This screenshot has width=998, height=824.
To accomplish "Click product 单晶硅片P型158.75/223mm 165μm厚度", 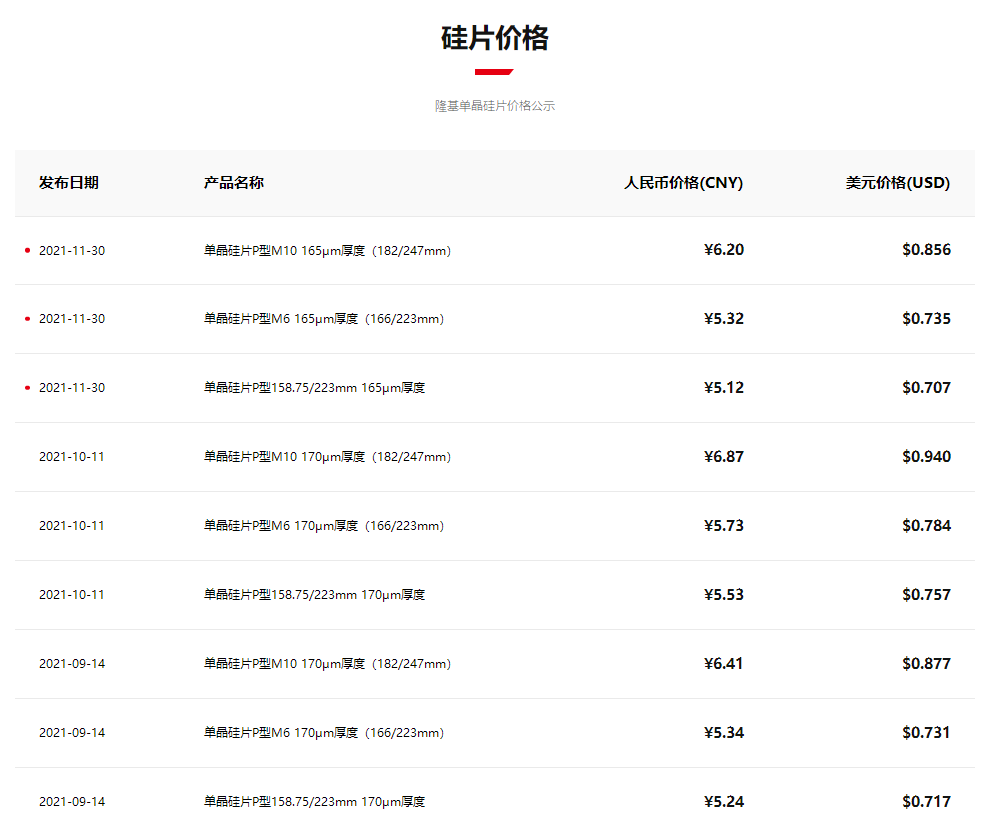I will click(312, 387).
